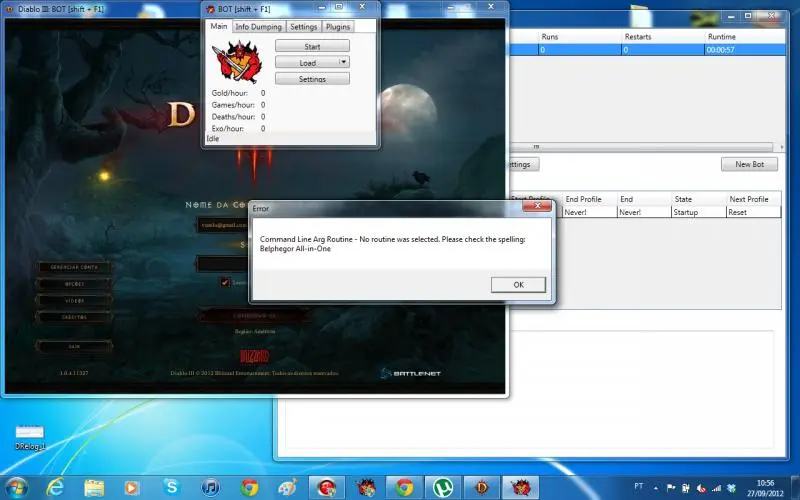Open iTunes from the taskbar

[211, 487]
